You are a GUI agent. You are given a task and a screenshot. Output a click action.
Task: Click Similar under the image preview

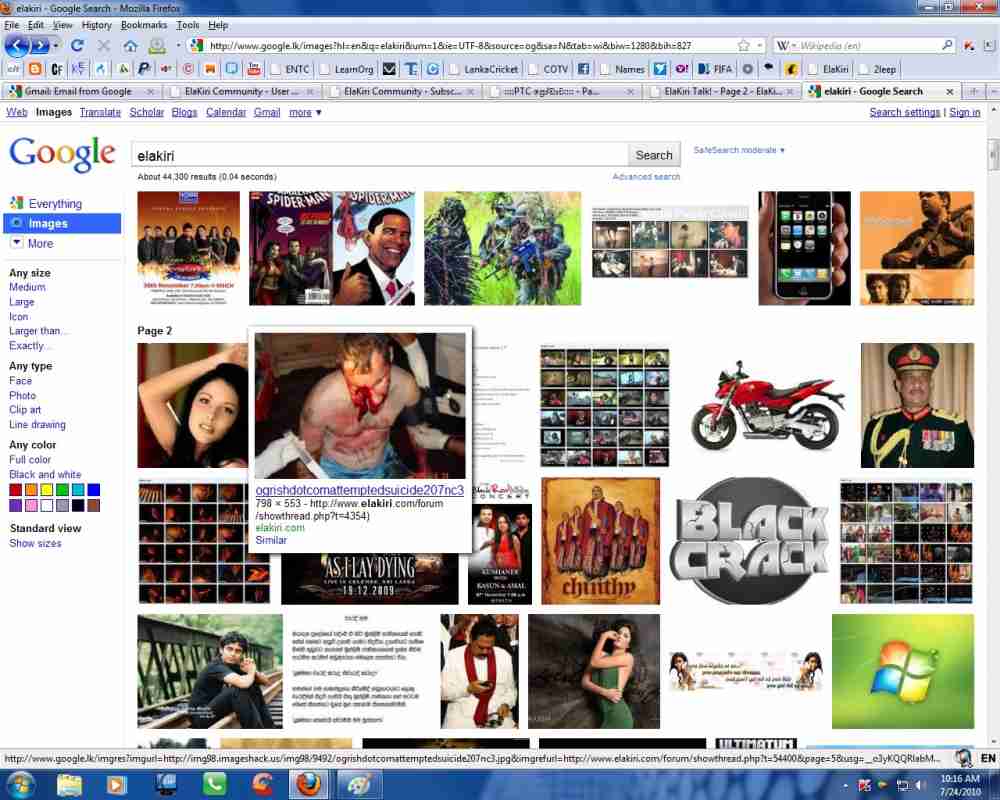[271, 540]
